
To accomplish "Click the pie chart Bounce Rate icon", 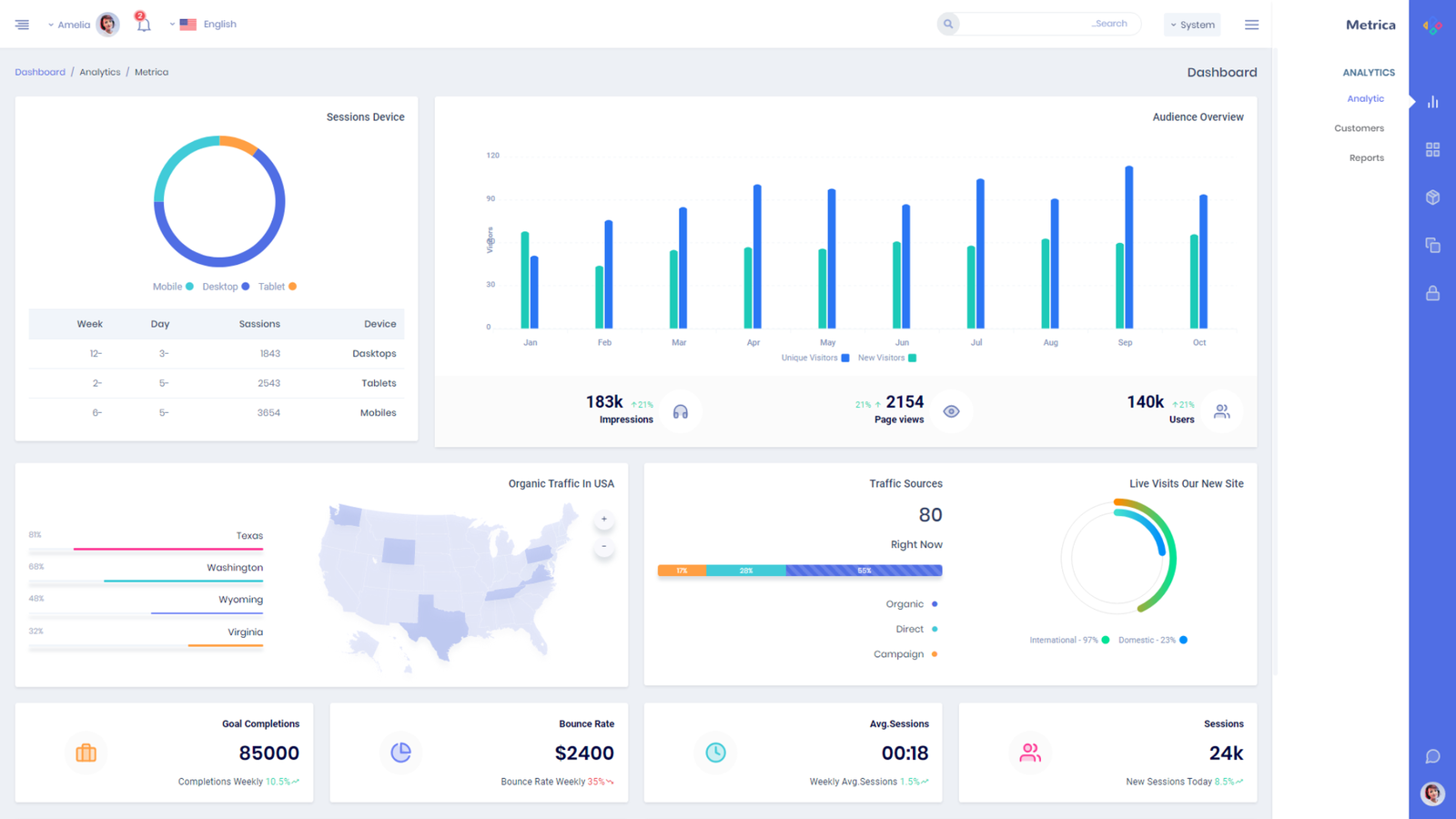I will click(x=400, y=753).
